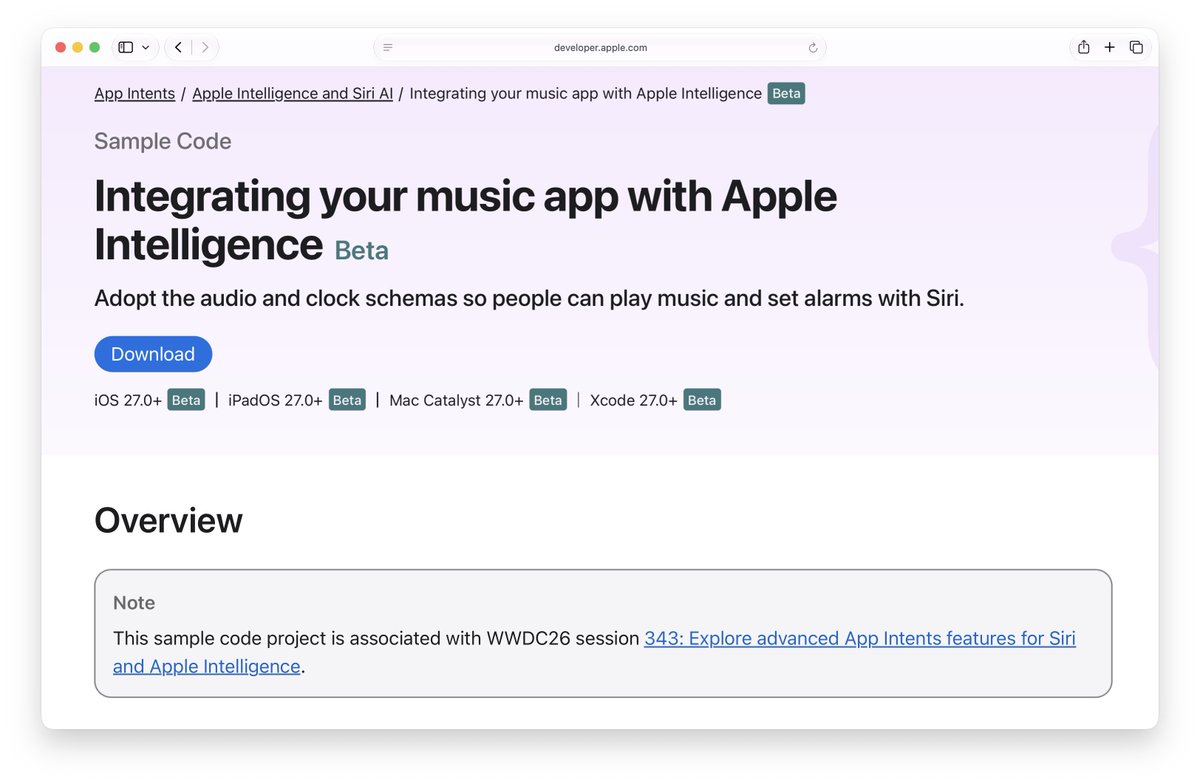Click the Overview heading
Screen dimensions: 1200x784
(x=168, y=520)
